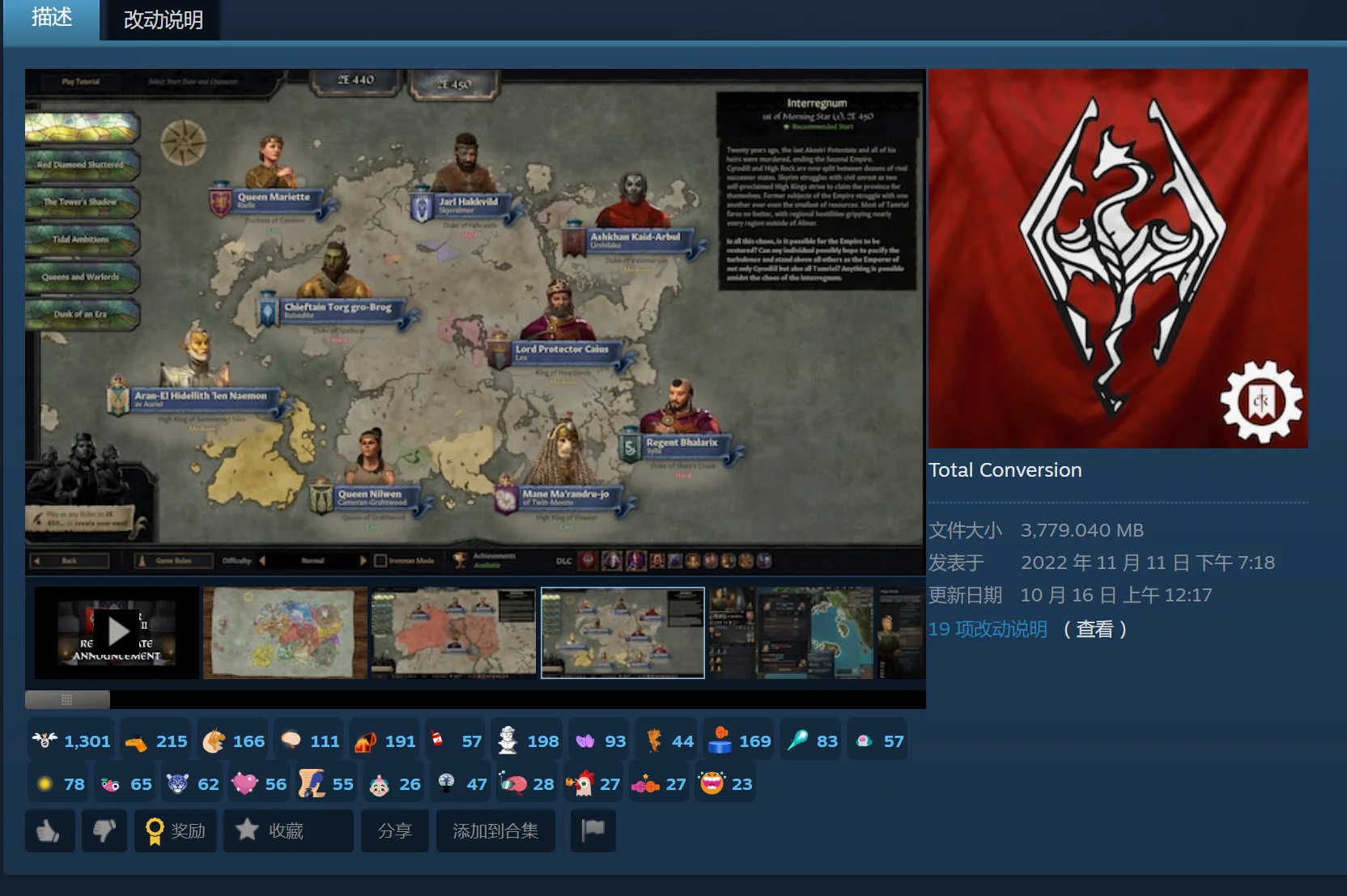Give an award with 奖励 button
The height and width of the screenshot is (896, 1347).
(x=175, y=830)
